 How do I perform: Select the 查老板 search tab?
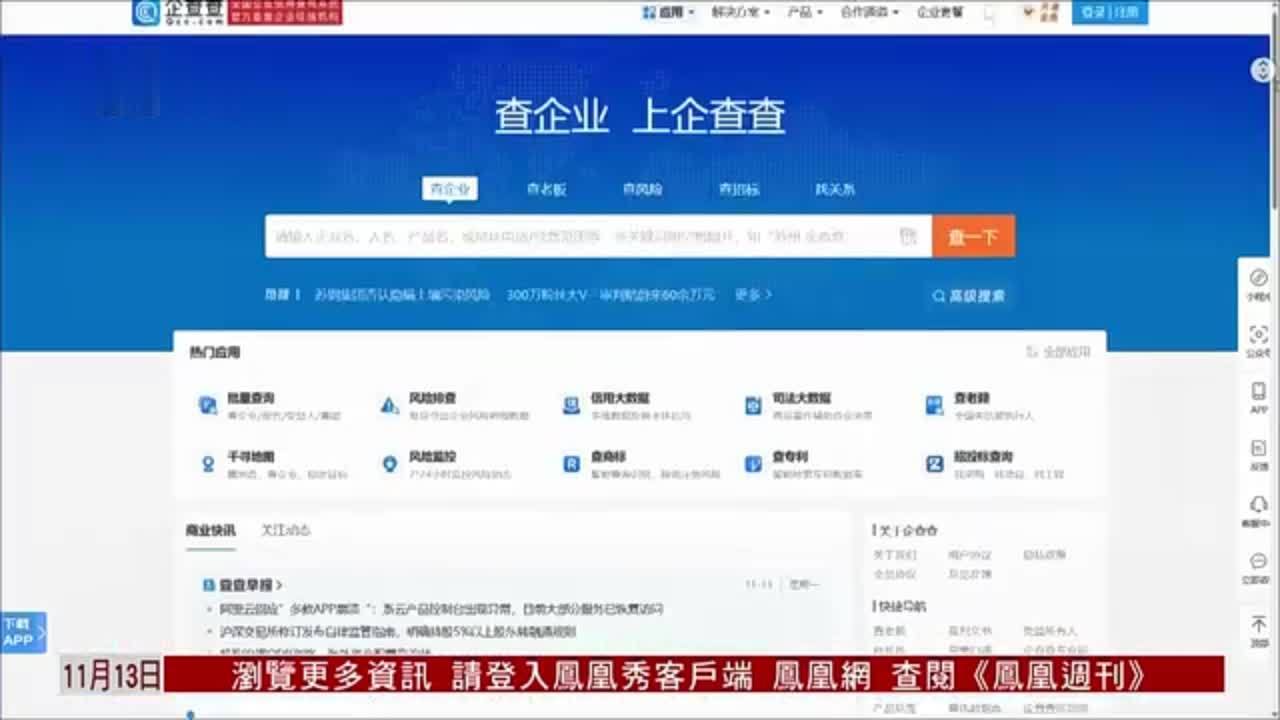click(547, 189)
